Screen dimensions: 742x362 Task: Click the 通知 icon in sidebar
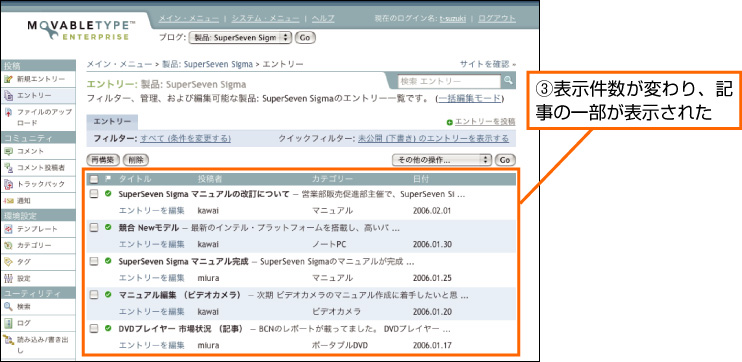coord(8,201)
